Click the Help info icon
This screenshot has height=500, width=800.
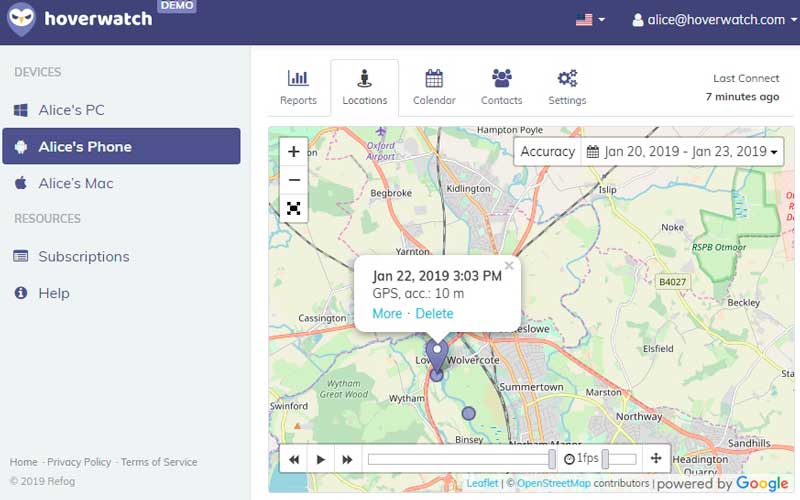point(21,293)
